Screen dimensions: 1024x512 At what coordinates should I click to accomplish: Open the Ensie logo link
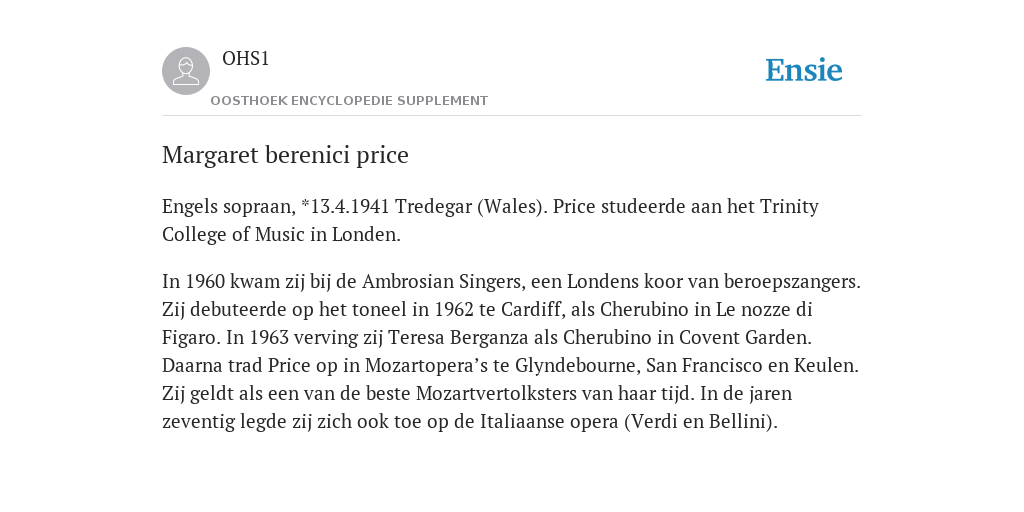[x=804, y=71]
